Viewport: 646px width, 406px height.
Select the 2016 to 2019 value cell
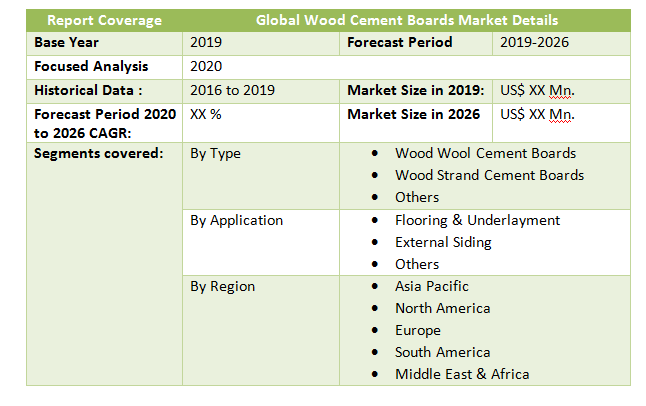(x=233, y=90)
